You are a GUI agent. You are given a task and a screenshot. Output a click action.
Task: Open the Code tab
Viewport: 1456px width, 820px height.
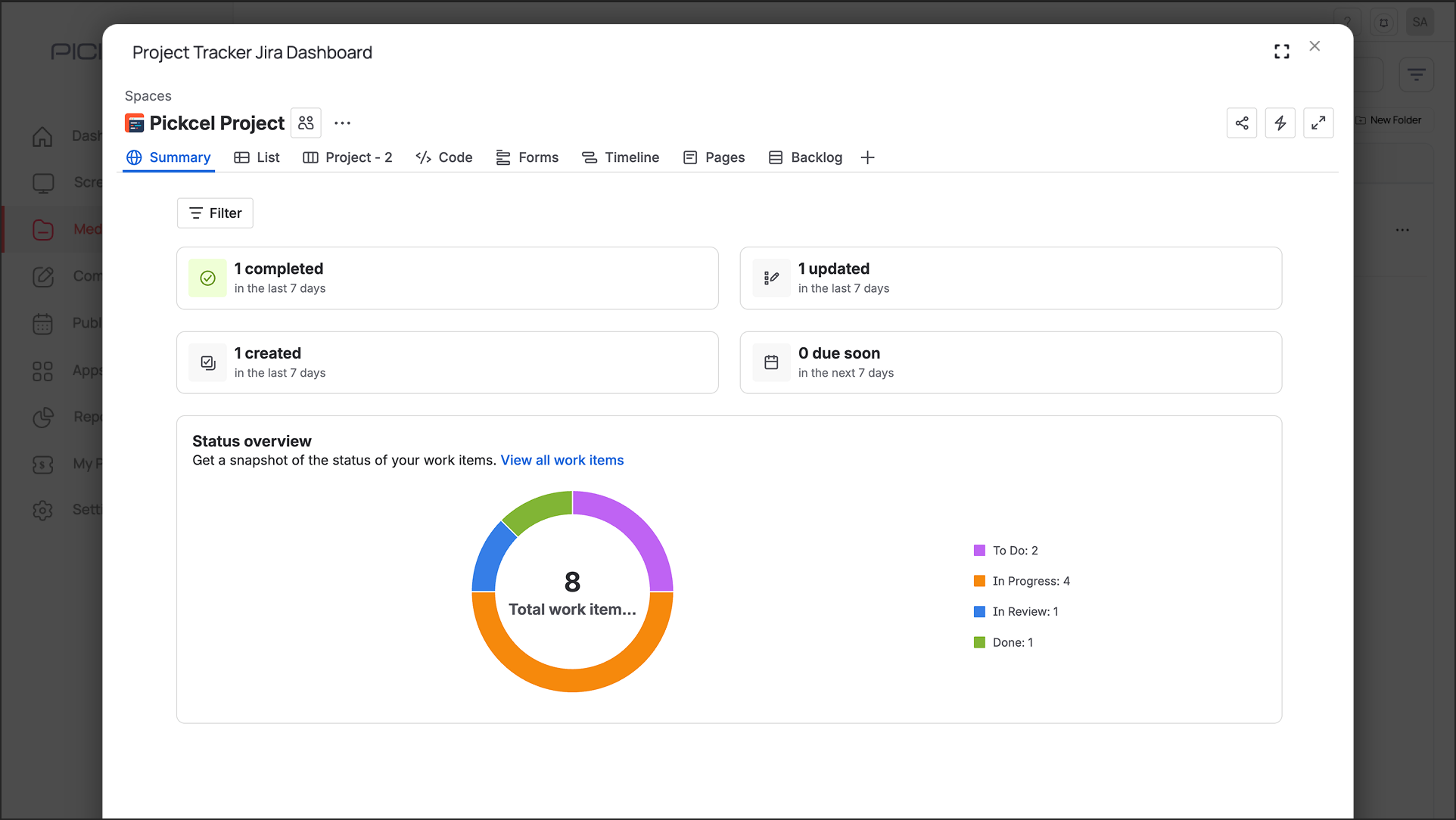point(444,157)
